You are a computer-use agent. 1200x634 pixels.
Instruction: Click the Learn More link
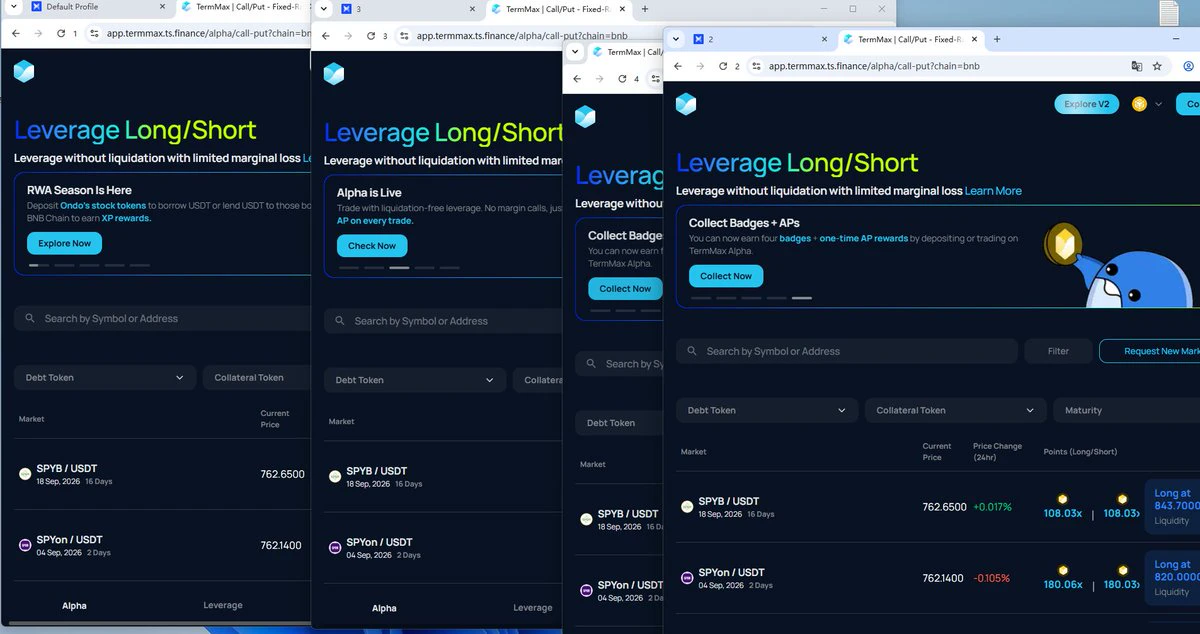click(993, 190)
